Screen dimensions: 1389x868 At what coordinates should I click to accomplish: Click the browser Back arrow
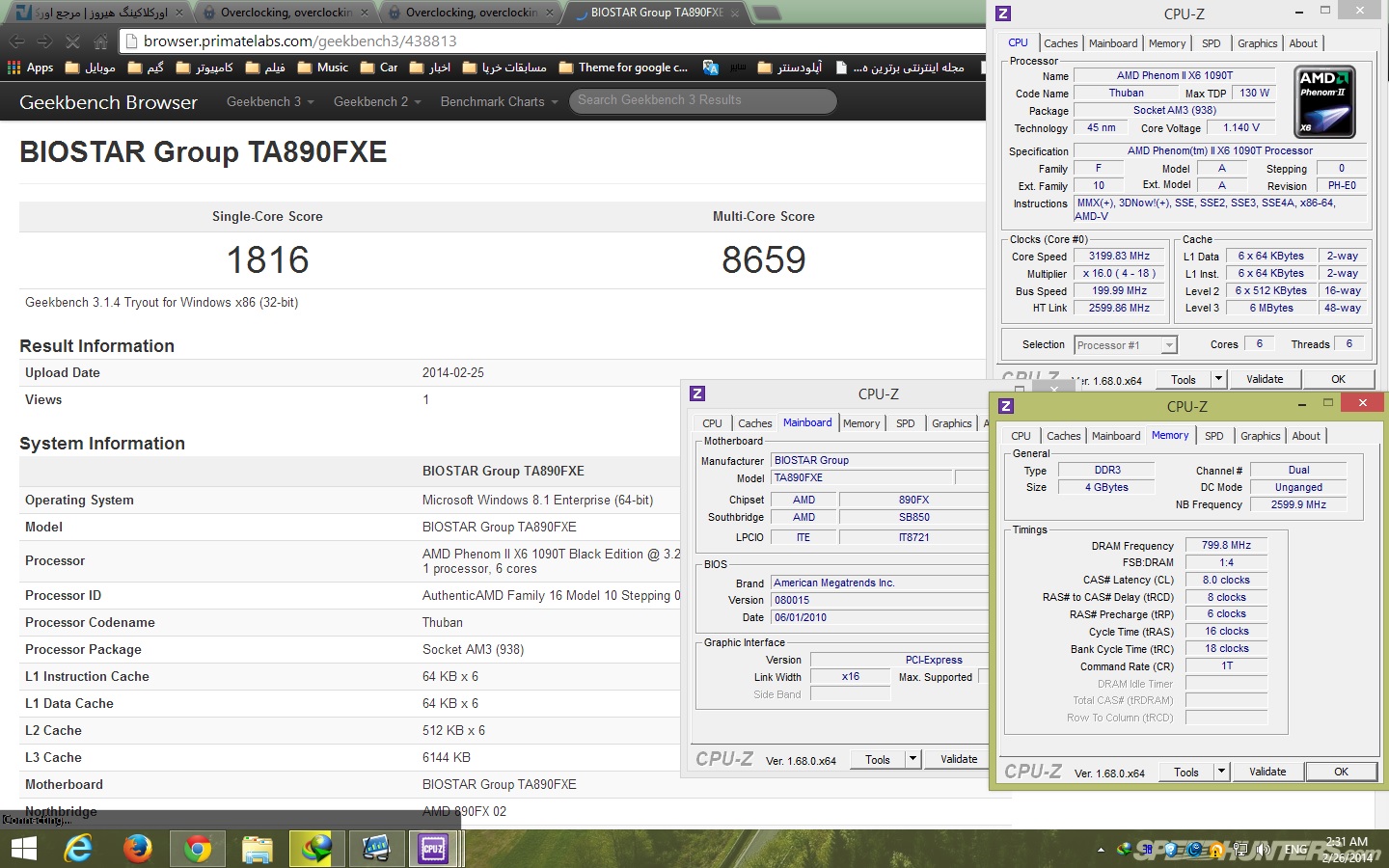16,41
